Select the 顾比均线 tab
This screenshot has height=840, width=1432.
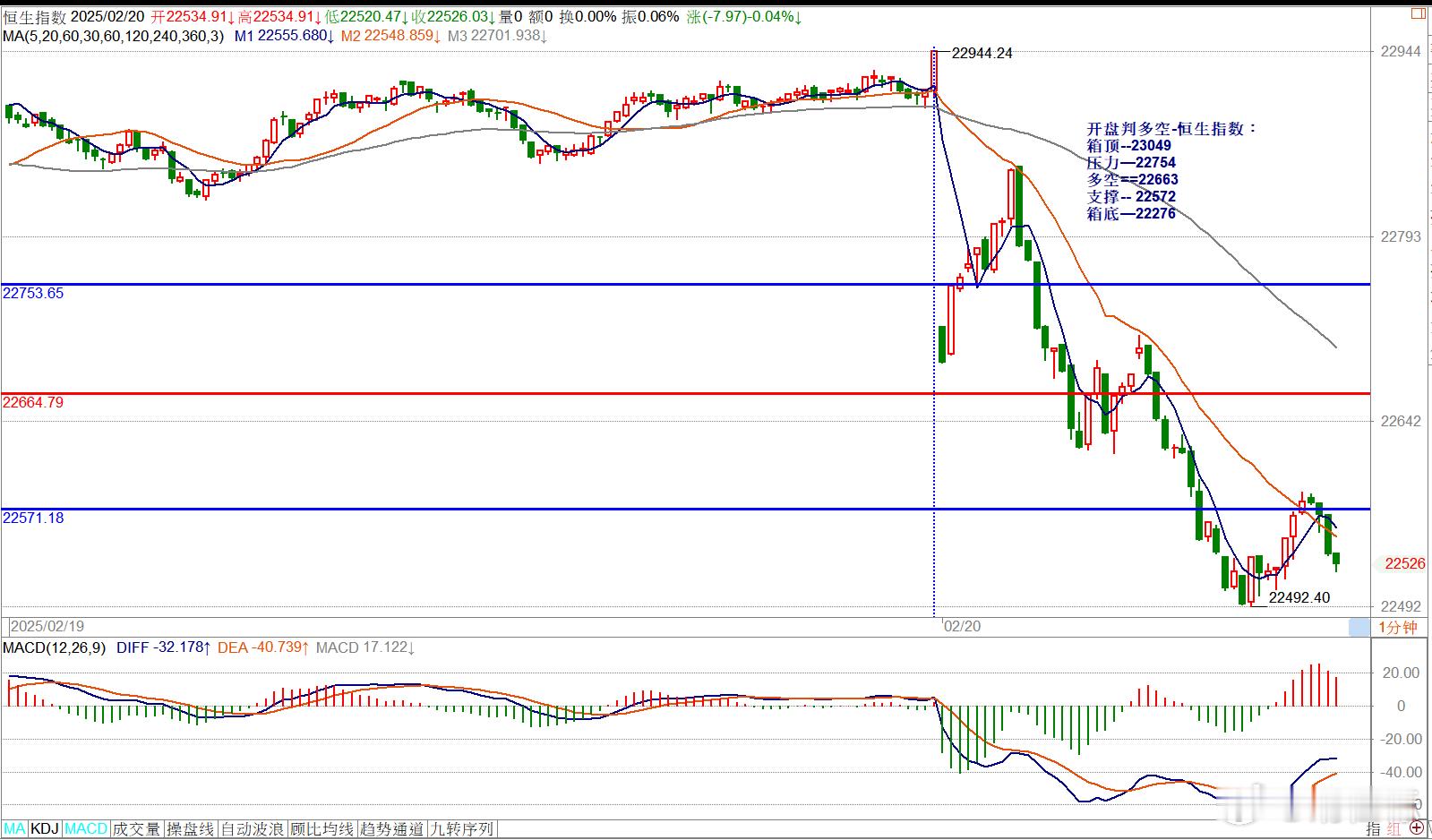[x=322, y=829]
